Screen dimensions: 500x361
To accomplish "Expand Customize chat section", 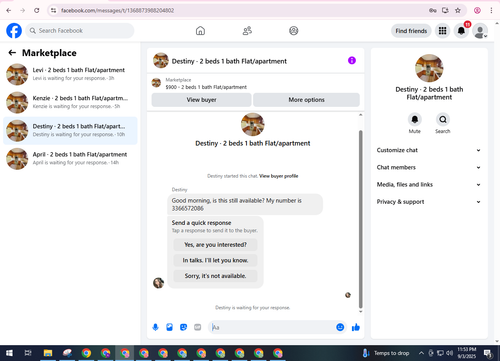I will coord(429,150).
